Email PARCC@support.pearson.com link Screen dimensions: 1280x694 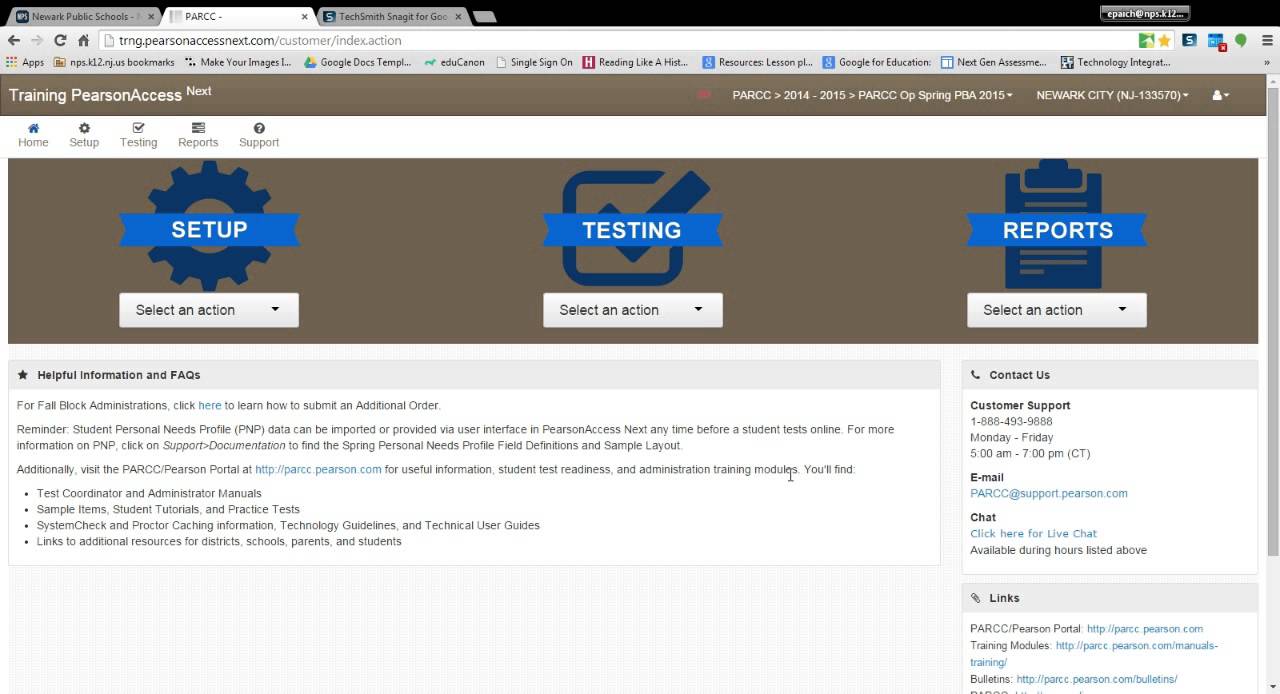pos(1049,493)
